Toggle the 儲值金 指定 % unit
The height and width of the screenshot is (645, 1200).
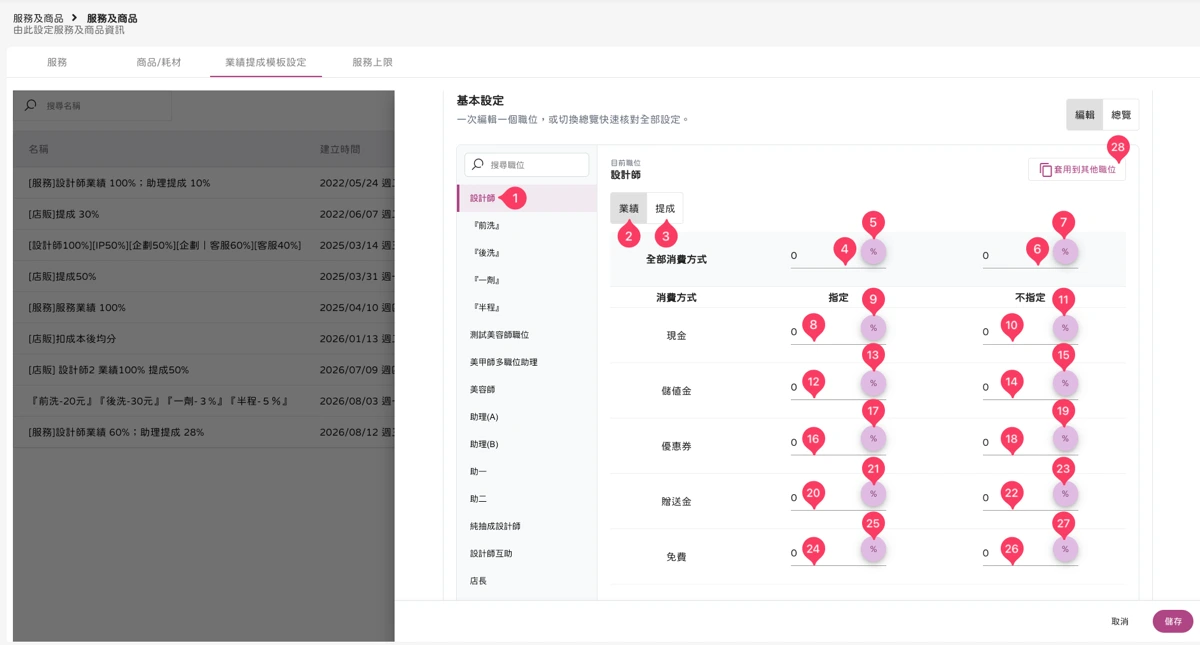tap(873, 383)
